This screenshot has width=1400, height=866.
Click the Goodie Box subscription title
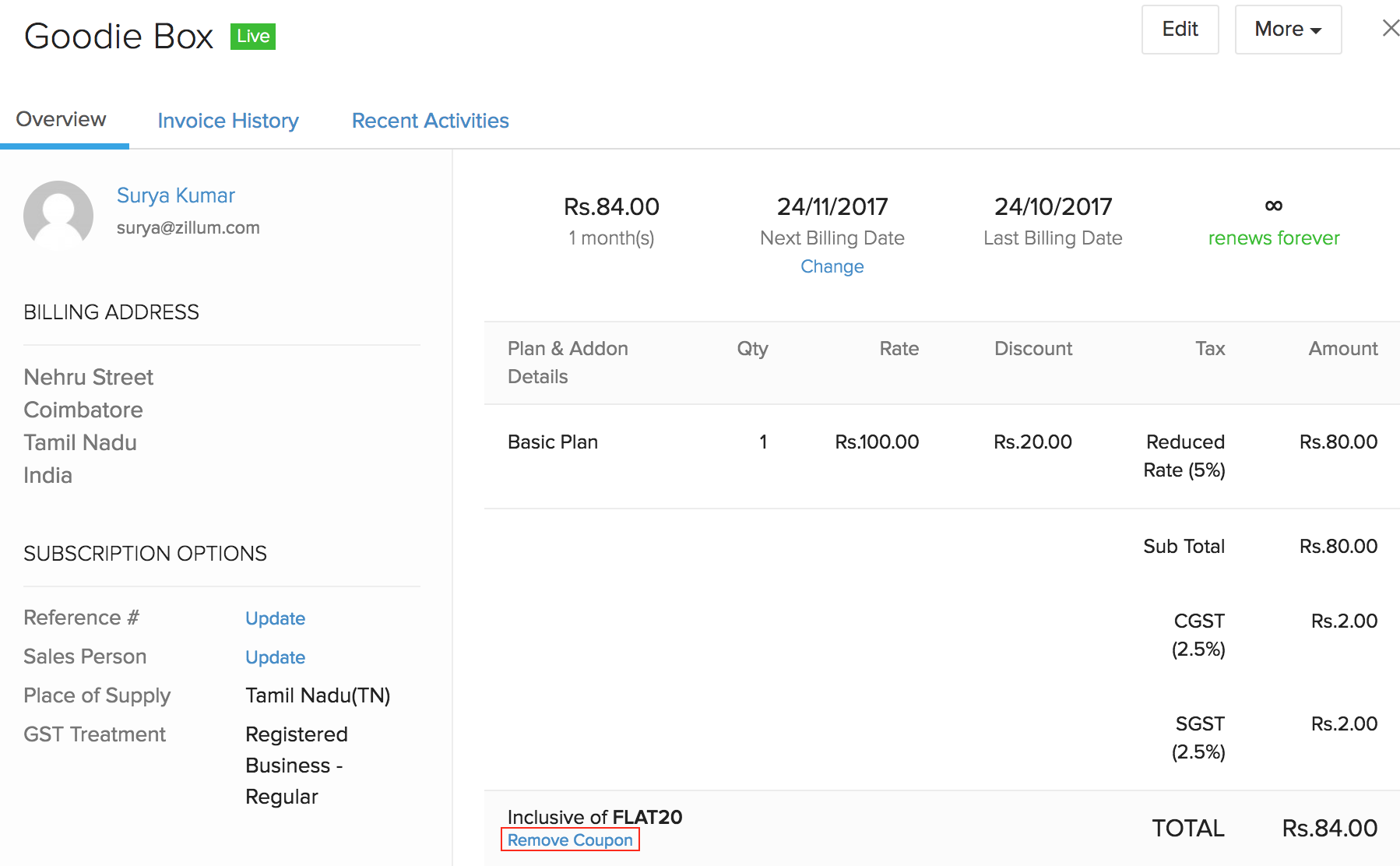click(x=119, y=37)
